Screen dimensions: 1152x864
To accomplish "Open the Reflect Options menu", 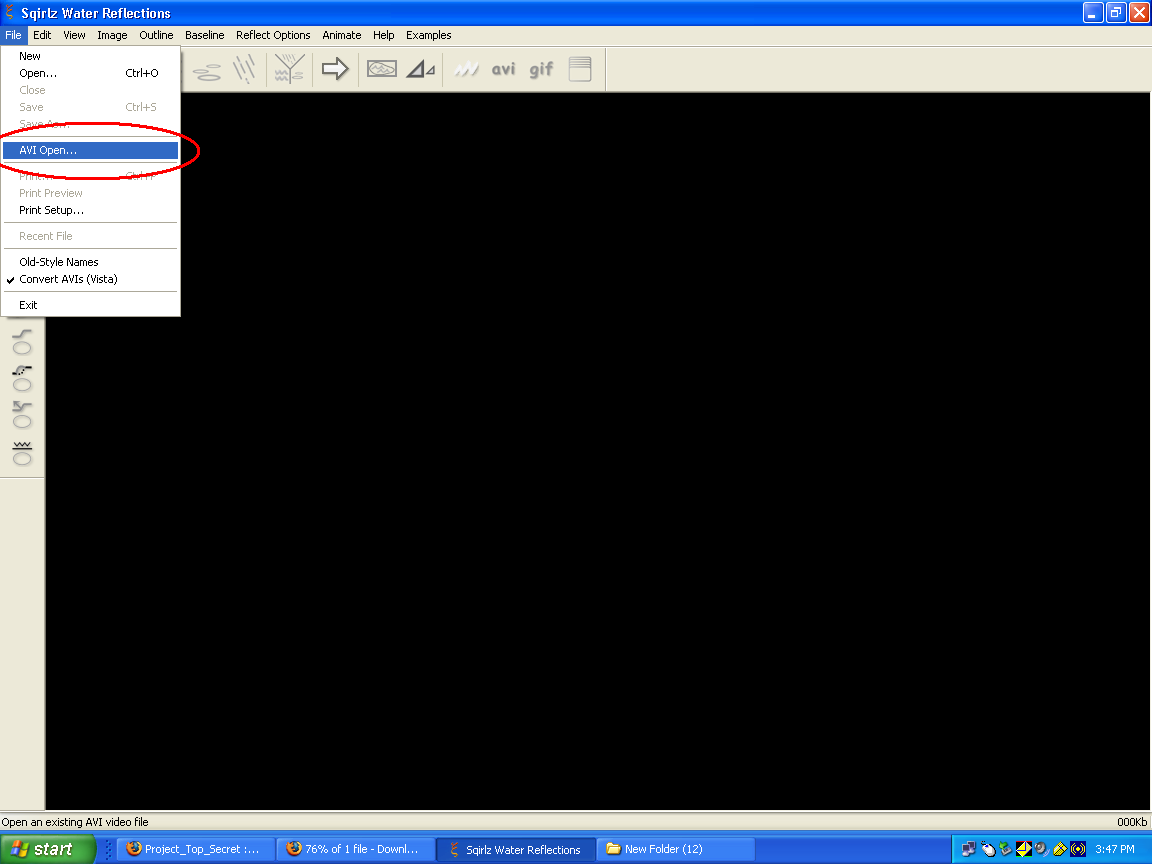I will 273,35.
